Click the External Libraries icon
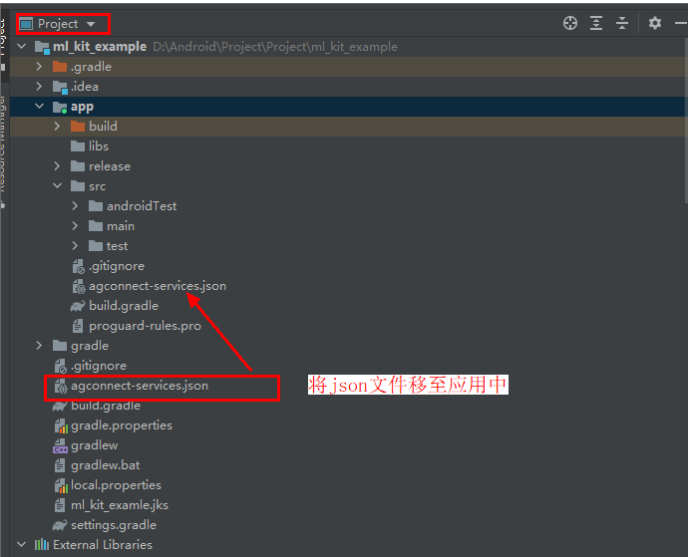Screen dimensions: 688x557 coord(42,545)
